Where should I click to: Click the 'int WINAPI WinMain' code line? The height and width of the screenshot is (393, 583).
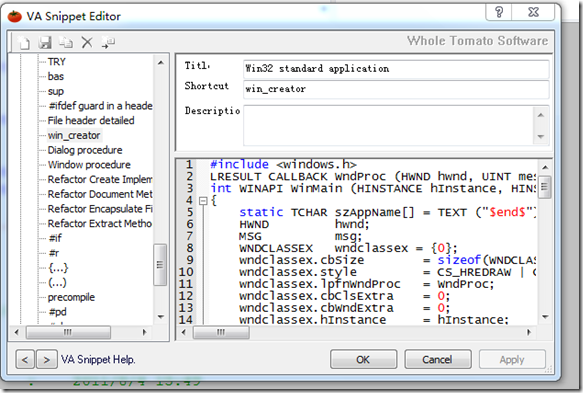[x=373, y=189]
